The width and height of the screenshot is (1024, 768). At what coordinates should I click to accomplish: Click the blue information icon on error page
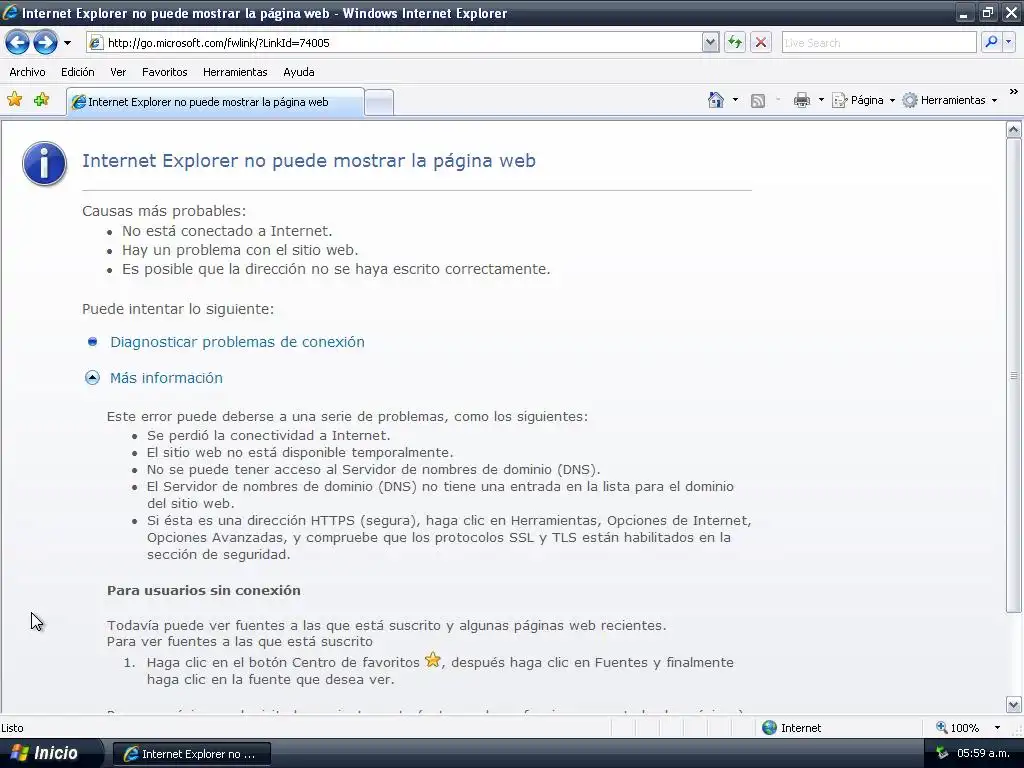coord(44,163)
